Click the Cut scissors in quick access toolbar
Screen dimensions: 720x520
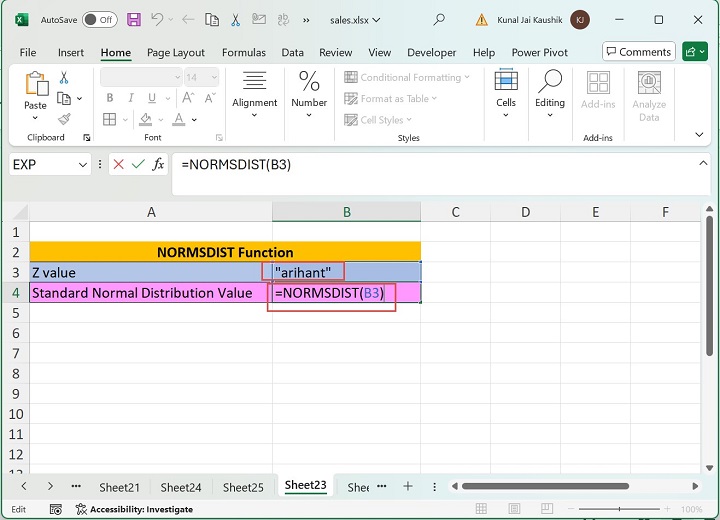[x=236, y=20]
